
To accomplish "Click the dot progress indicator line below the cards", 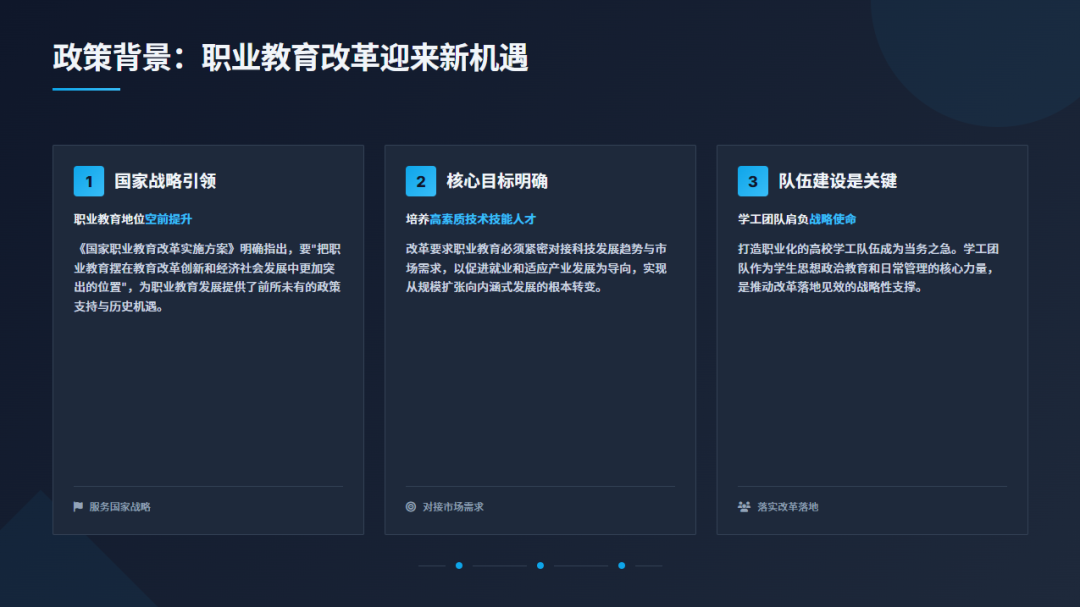I will point(540,565).
